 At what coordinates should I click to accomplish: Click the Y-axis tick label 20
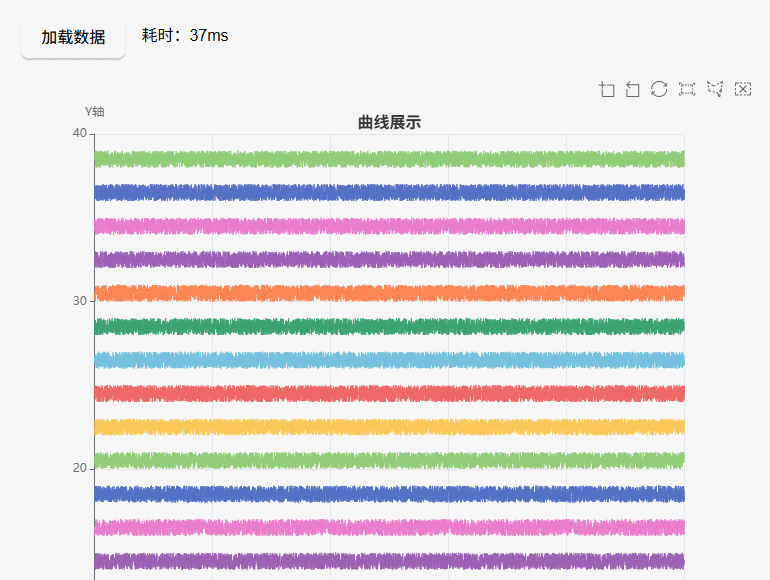click(80, 468)
